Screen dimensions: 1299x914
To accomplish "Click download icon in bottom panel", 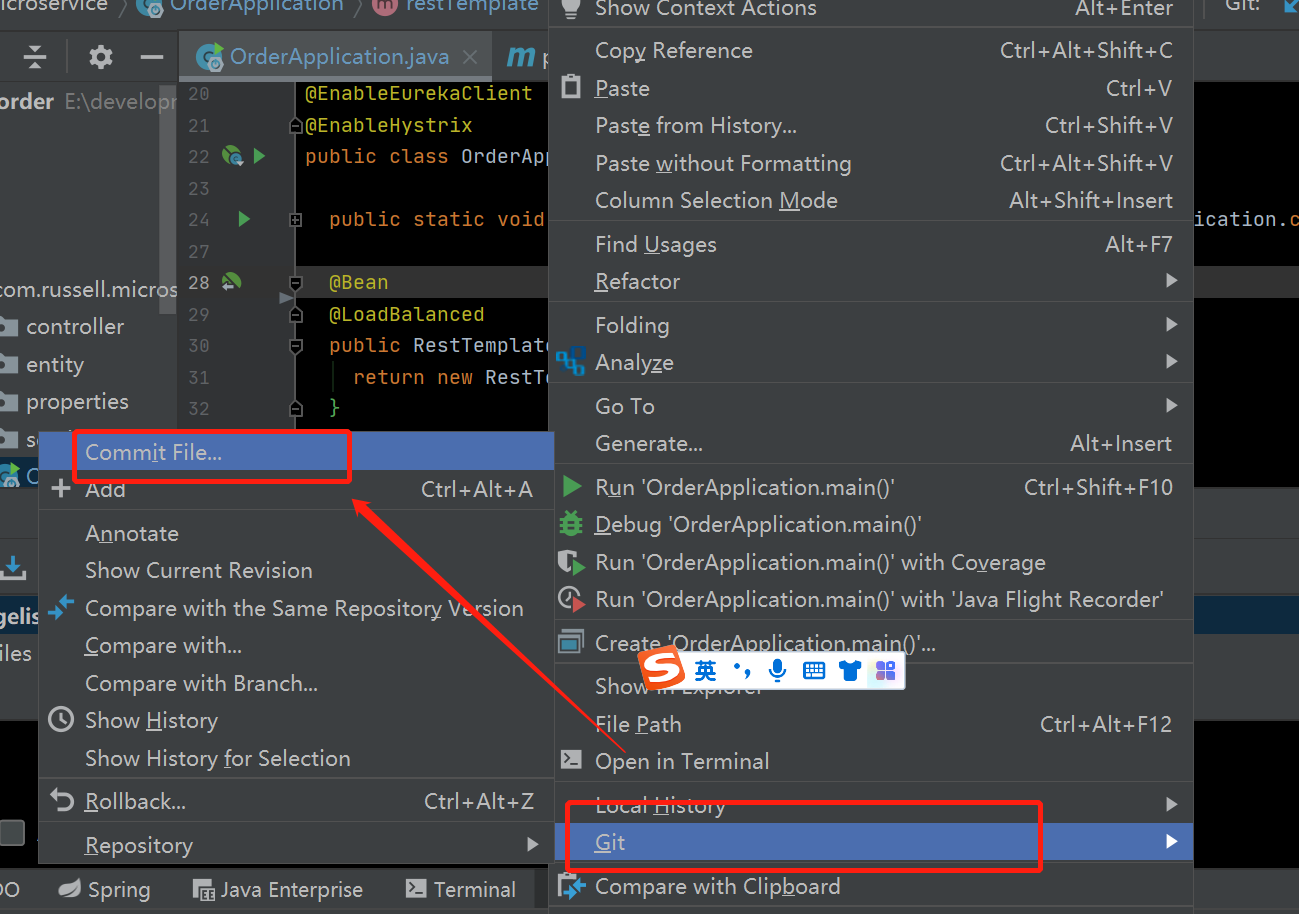I will [13, 568].
